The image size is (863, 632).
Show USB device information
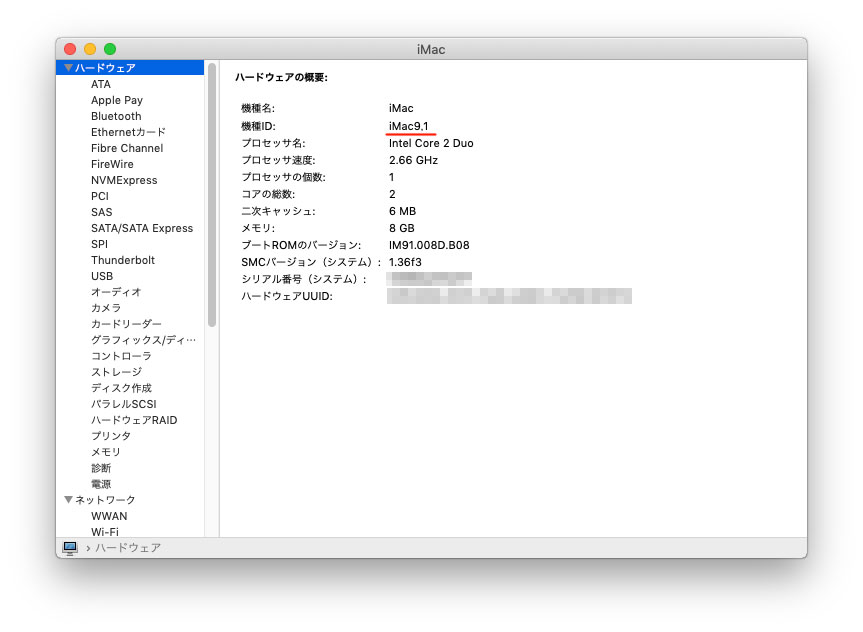102,276
